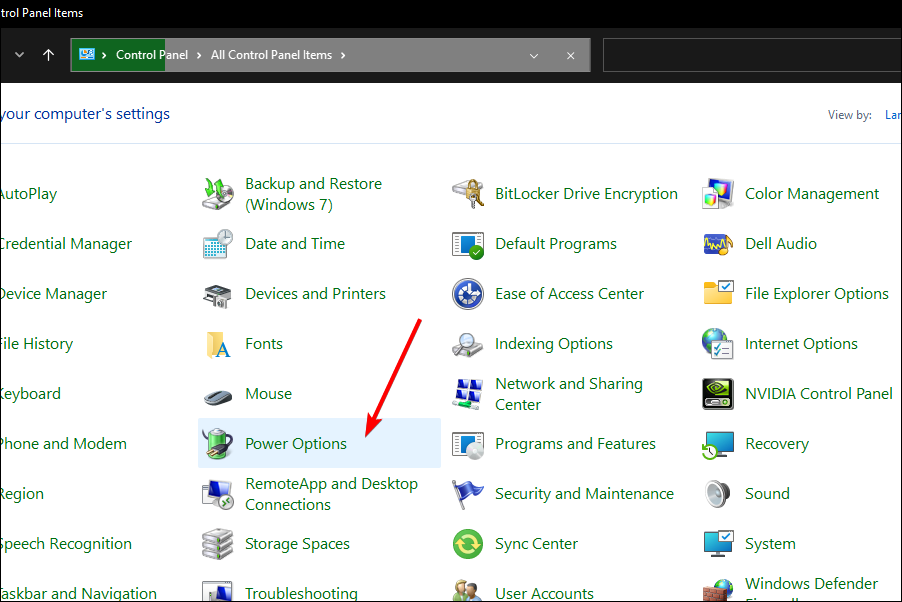Open the Network and Sharing Center icon
This screenshot has height=602, width=902.
point(468,394)
